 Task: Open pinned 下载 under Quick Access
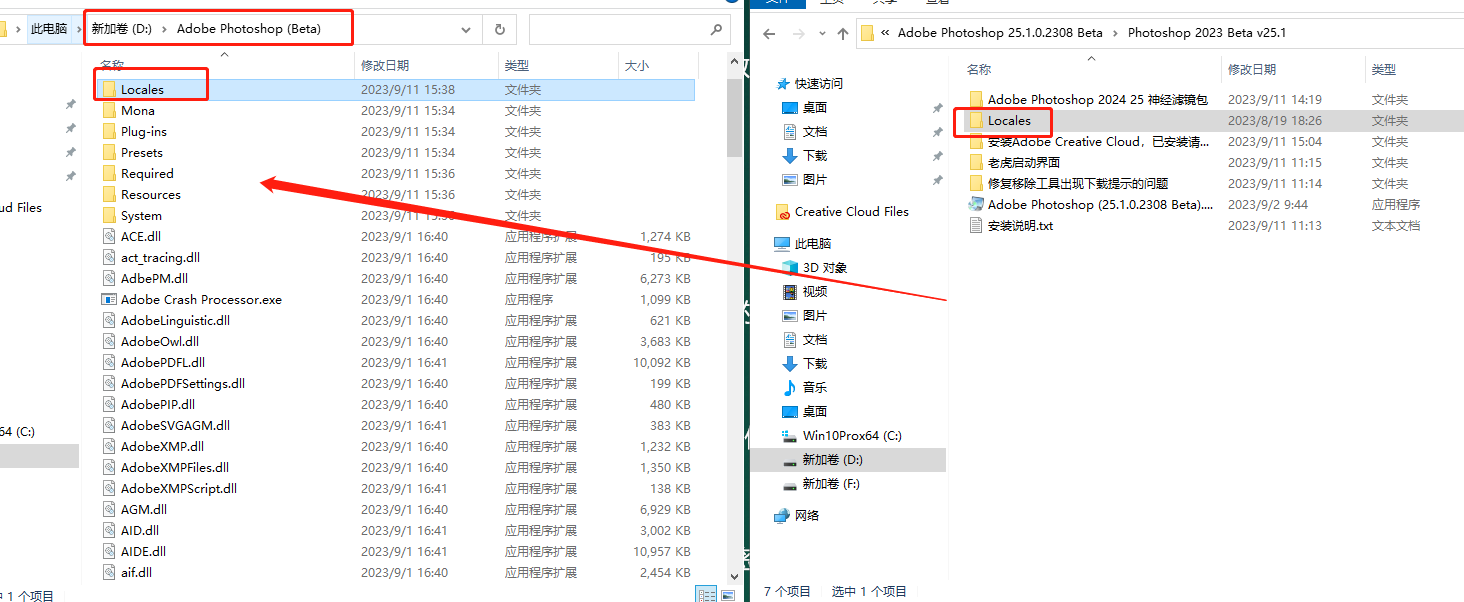(815, 155)
